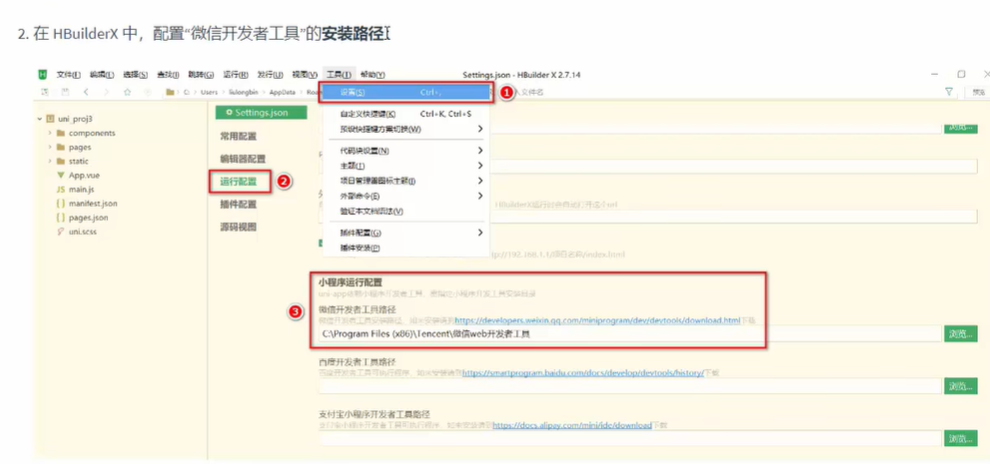The width and height of the screenshot is (990, 464).
Task: Click the braces icon beside pages.json
Action: (x=61, y=217)
